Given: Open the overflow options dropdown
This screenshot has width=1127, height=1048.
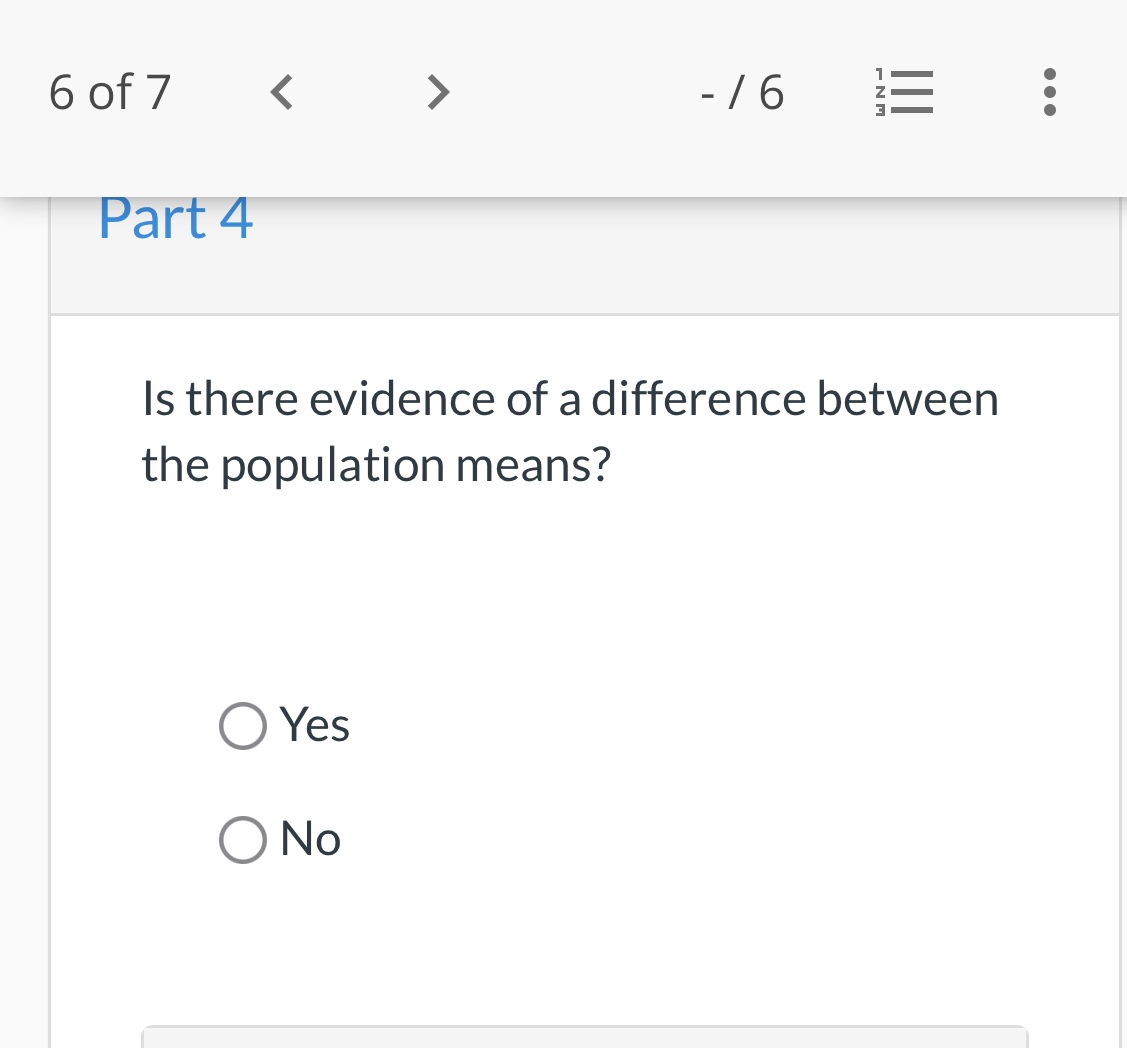Looking at the screenshot, I should tap(1049, 92).
